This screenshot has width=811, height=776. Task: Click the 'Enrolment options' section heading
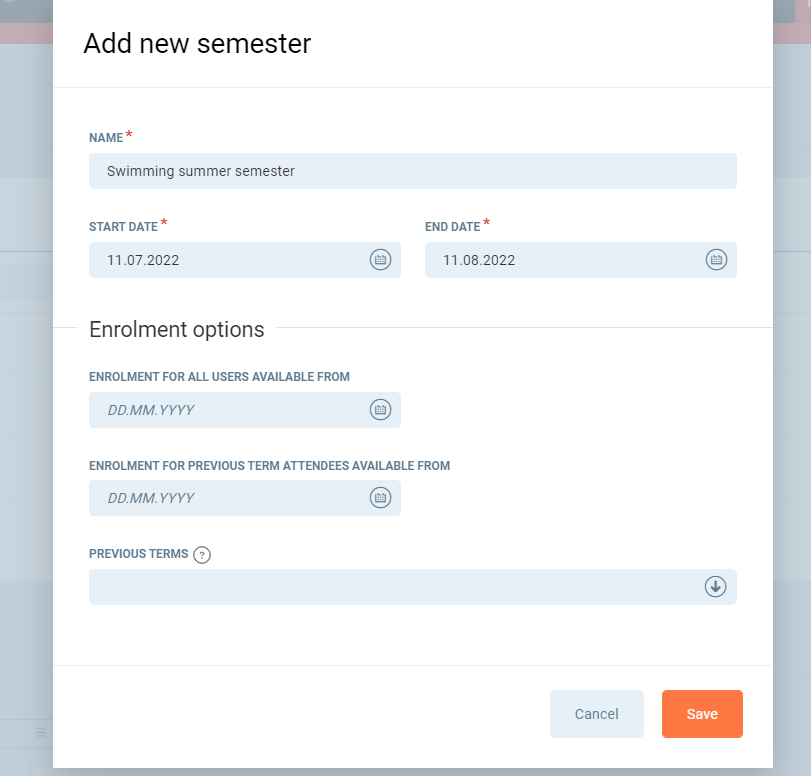tap(177, 329)
